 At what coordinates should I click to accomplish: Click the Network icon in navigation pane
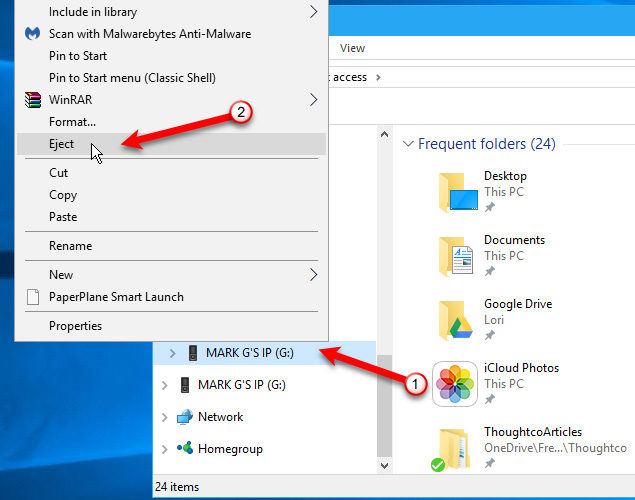pyautogui.click(x=184, y=417)
